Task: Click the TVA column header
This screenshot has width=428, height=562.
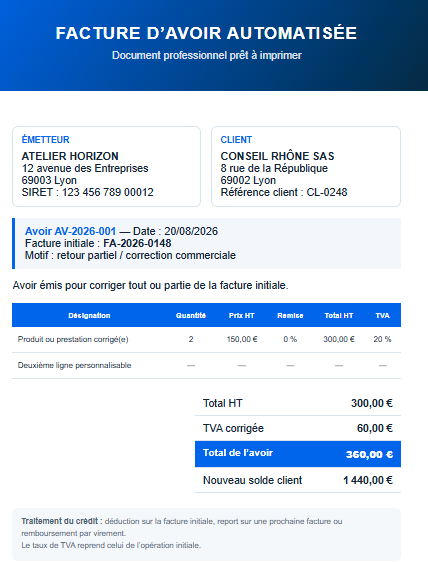Action: click(382, 315)
